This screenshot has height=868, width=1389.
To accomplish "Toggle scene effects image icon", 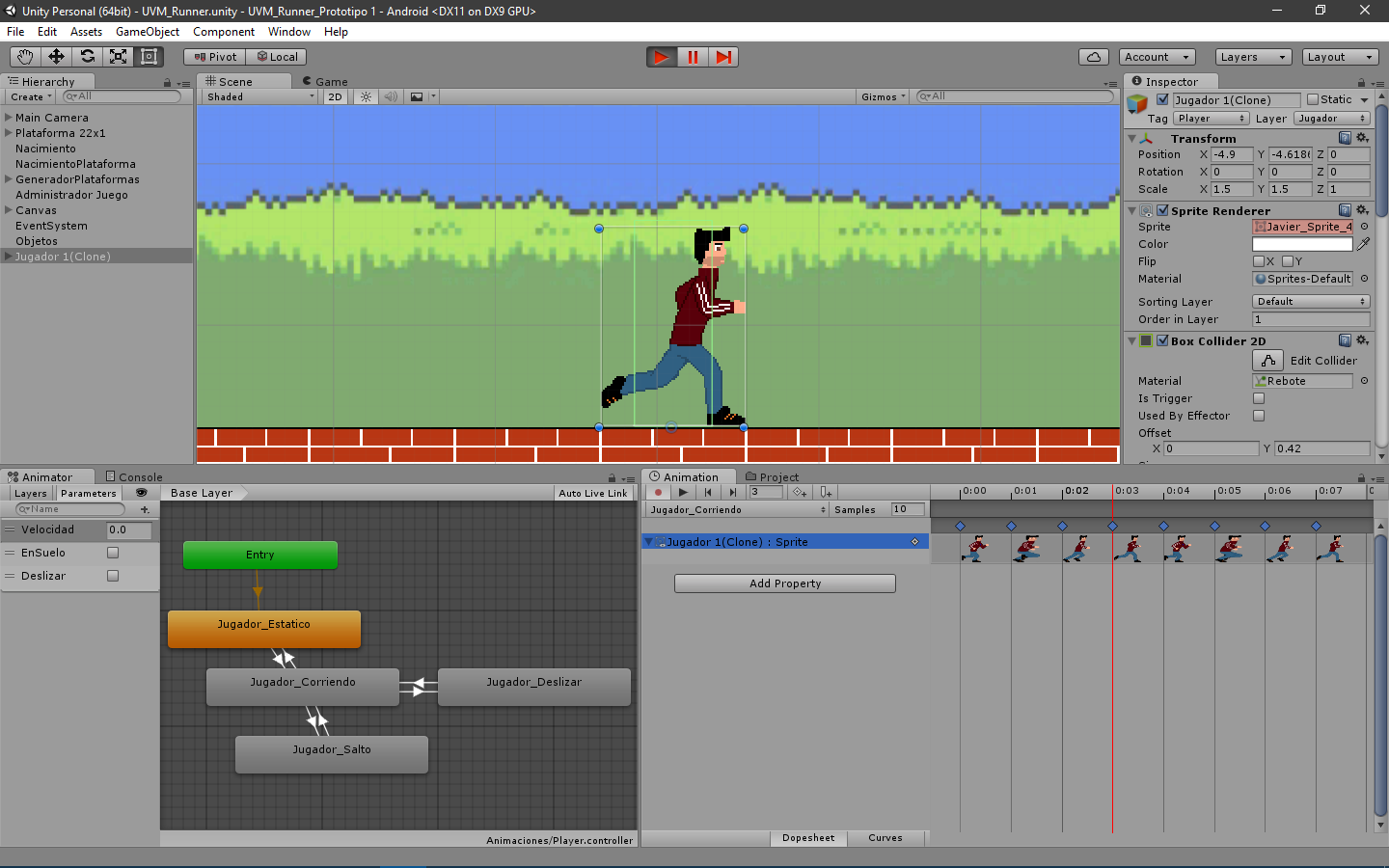I will tap(417, 96).
